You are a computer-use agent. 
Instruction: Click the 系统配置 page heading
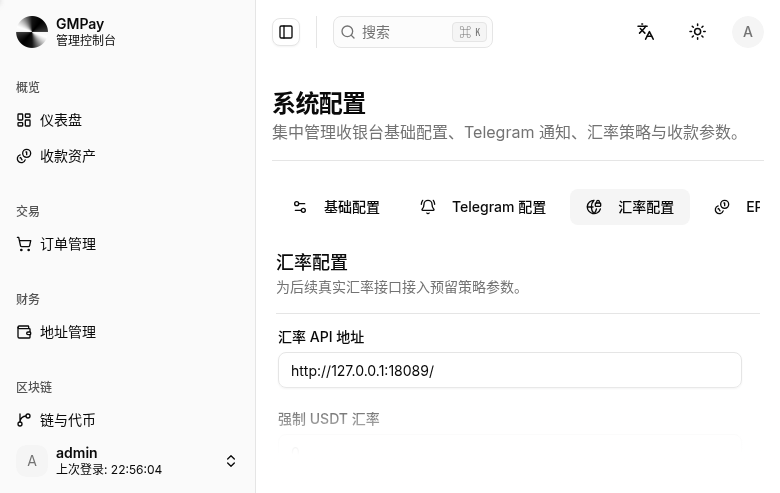tap(319, 104)
